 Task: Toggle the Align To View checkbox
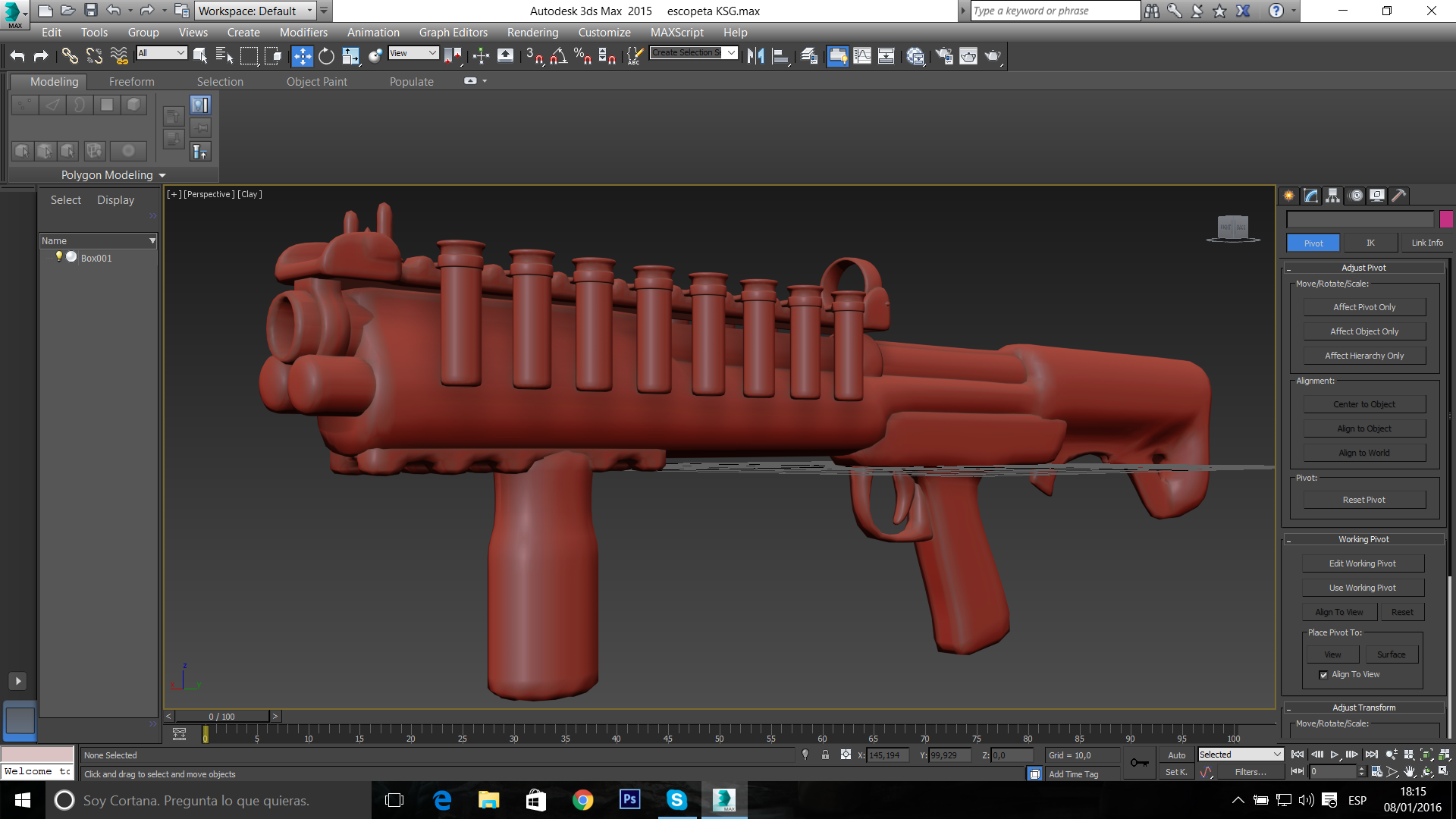tap(1323, 675)
